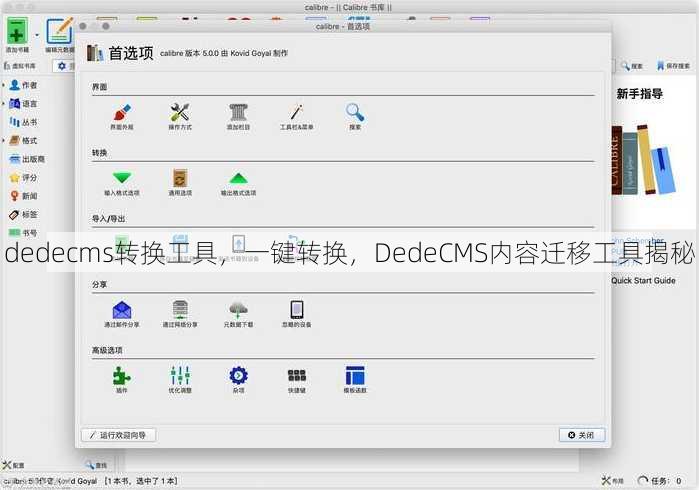Click 虚拟书库 button in main window
This screenshot has width=699, height=490.
tap(20, 66)
